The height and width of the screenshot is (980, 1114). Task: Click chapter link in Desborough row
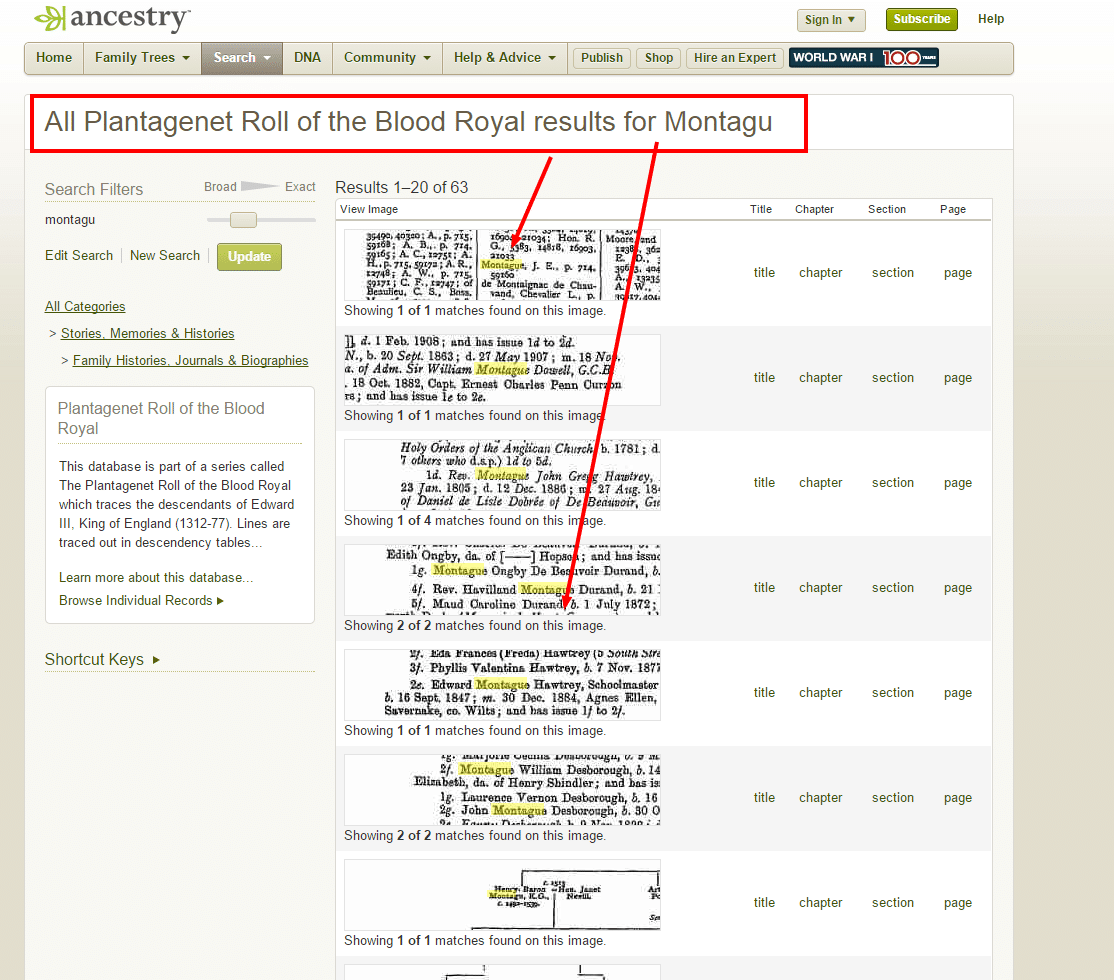point(821,798)
